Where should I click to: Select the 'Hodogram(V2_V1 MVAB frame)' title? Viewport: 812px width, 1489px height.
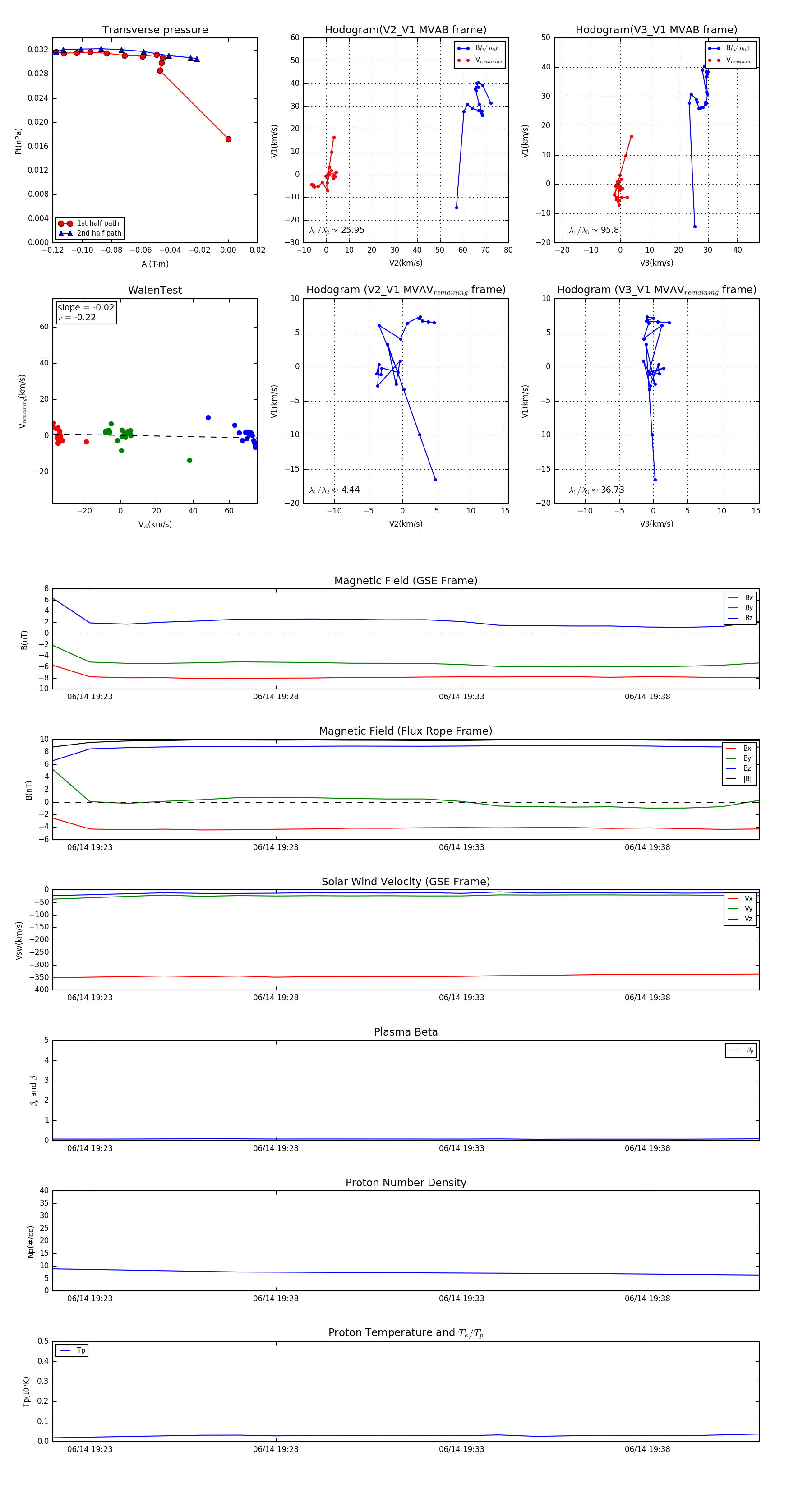[406, 30]
